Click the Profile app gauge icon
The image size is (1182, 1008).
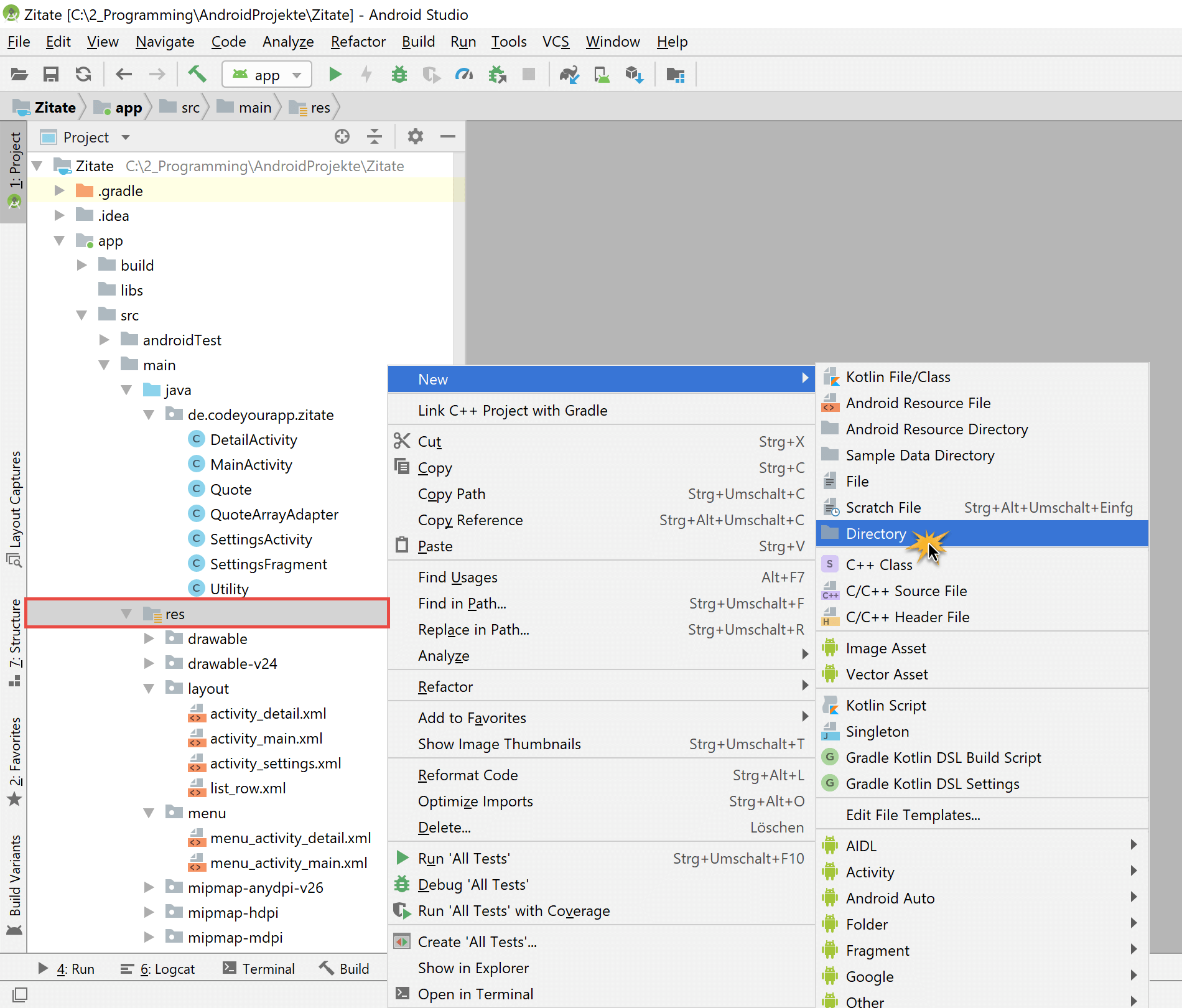click(464, 75)
